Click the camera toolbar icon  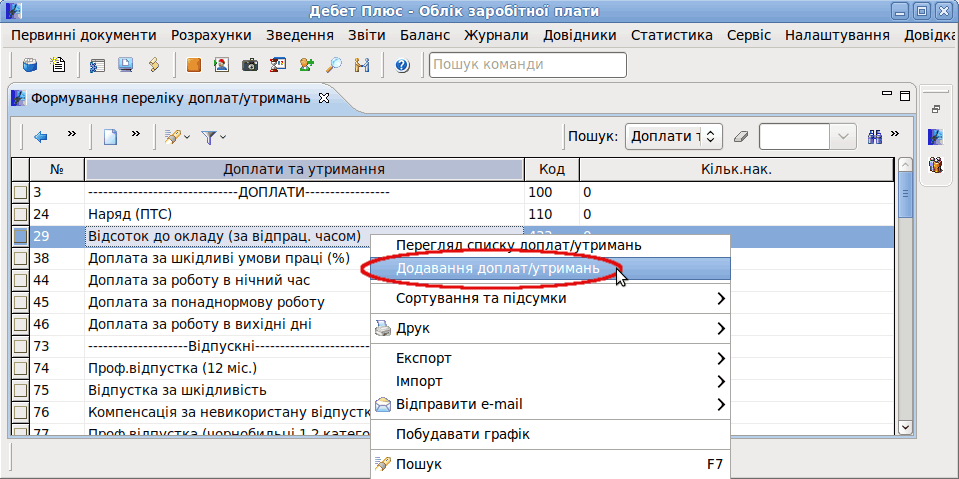pyautogui.click(x=250, y=65)
